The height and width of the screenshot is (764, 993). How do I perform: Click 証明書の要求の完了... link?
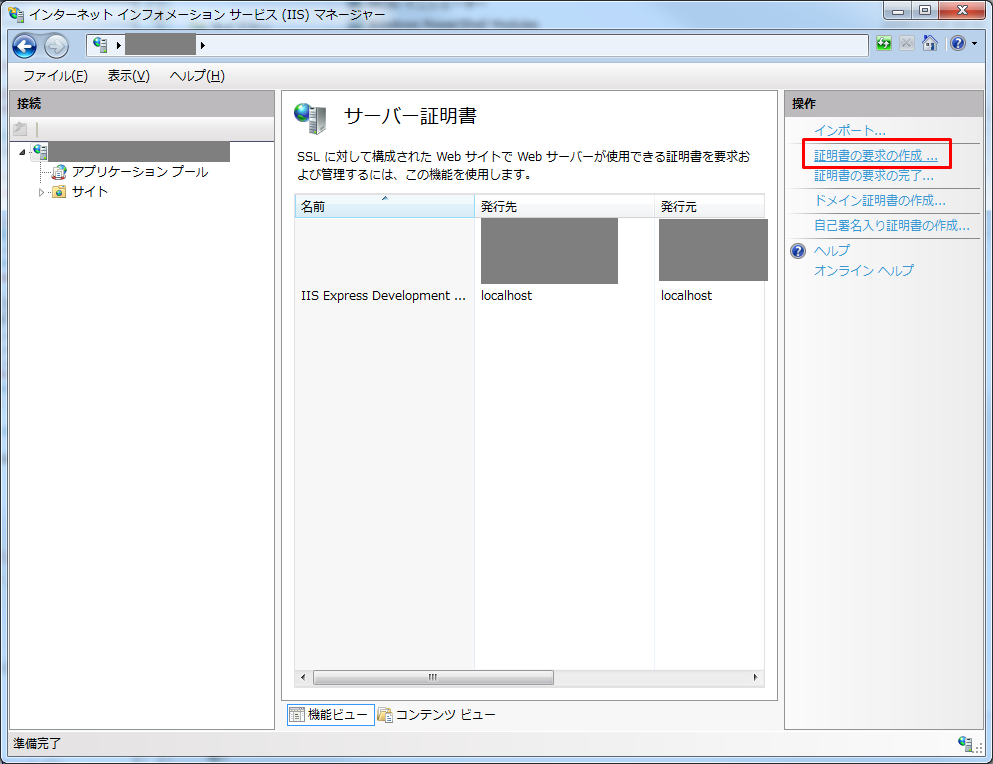(x=873, y=175)
